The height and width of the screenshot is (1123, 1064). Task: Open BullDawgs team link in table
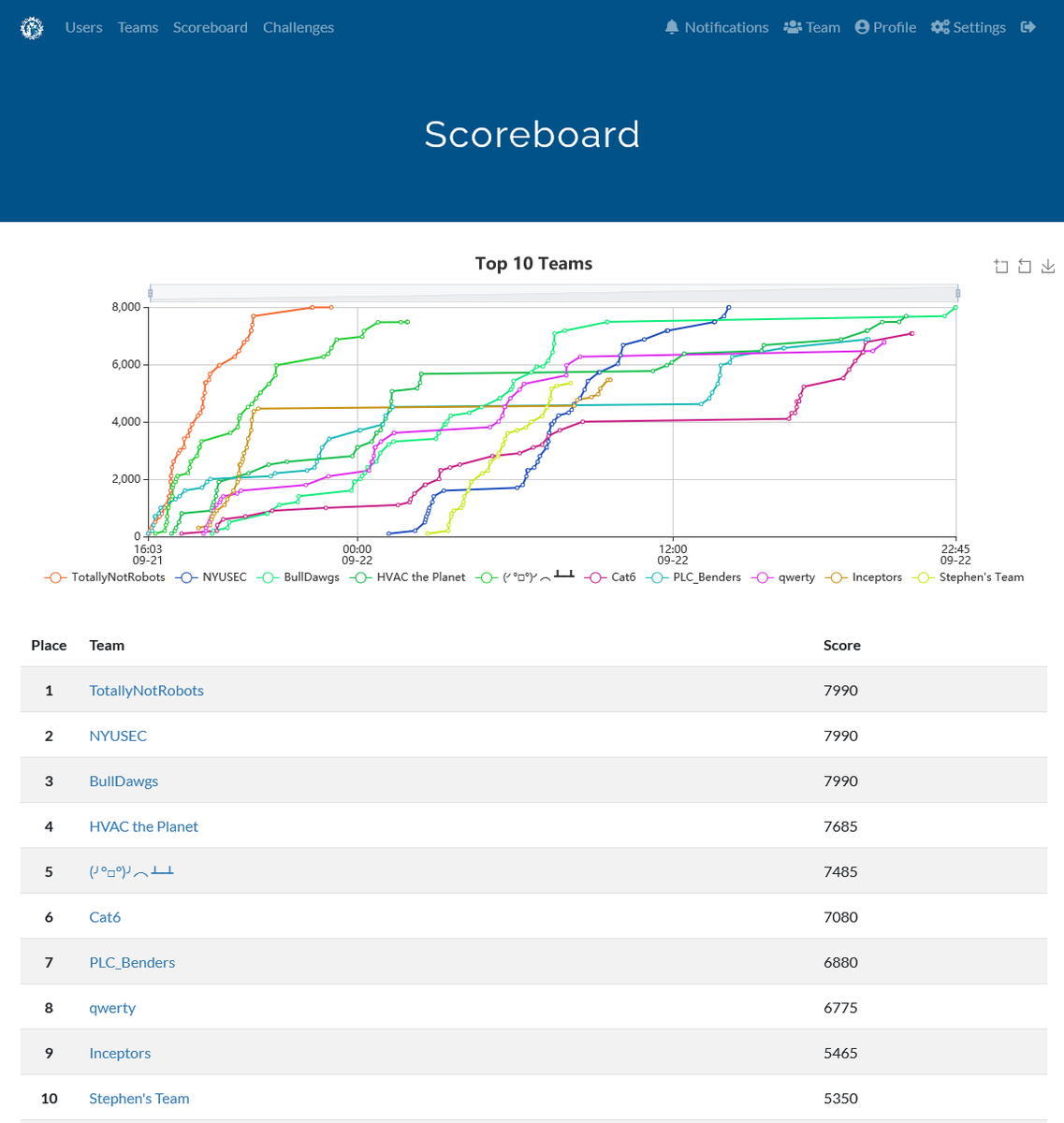(x=124, y=781)
